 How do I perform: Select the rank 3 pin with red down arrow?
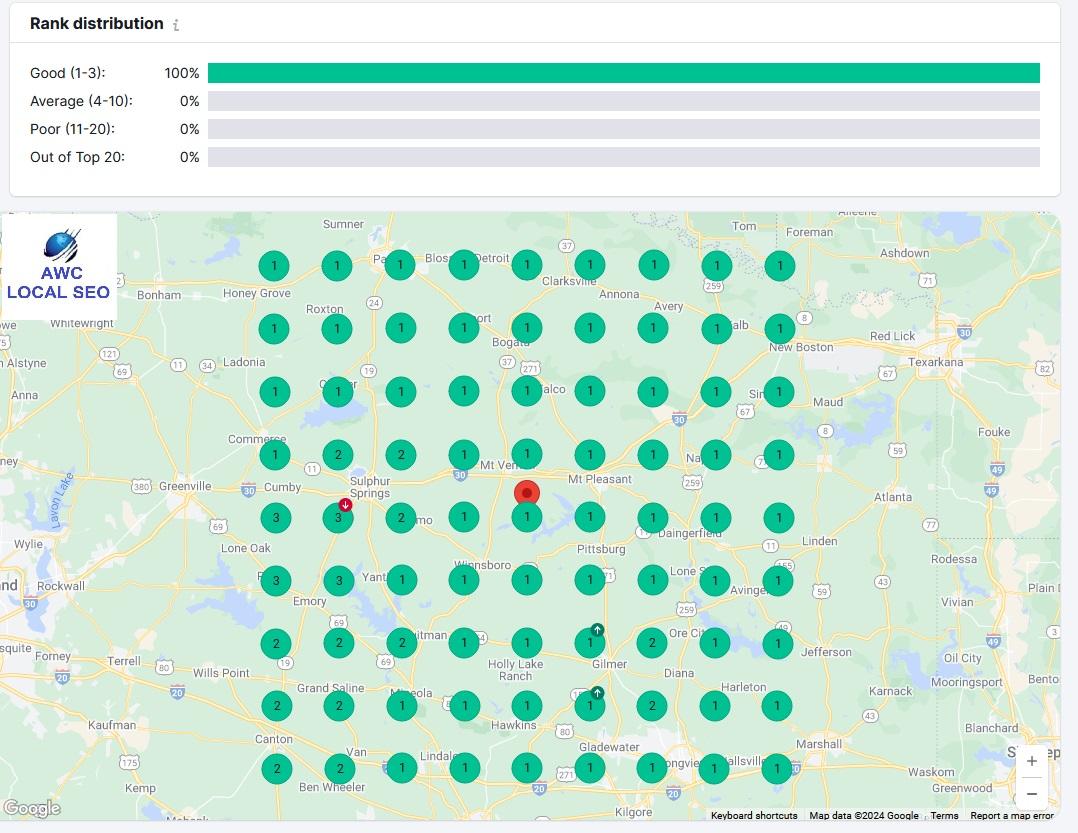pos(338,517)
